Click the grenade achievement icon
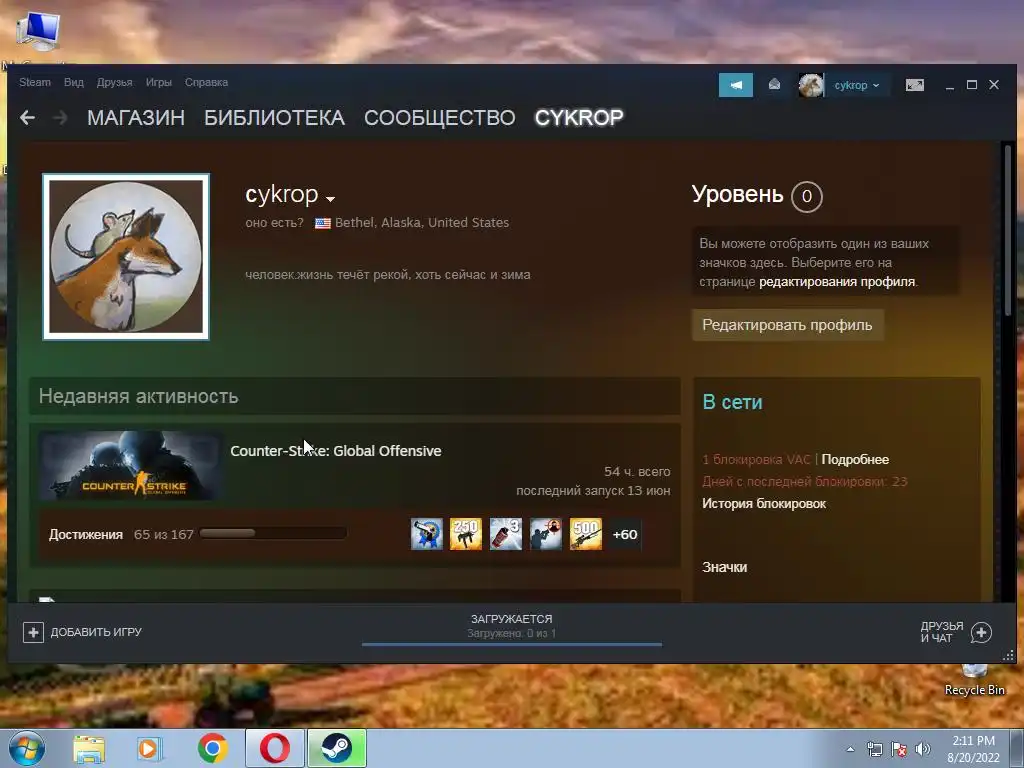1024x768 pixels. pyautogui.click(x=506, y=534)
